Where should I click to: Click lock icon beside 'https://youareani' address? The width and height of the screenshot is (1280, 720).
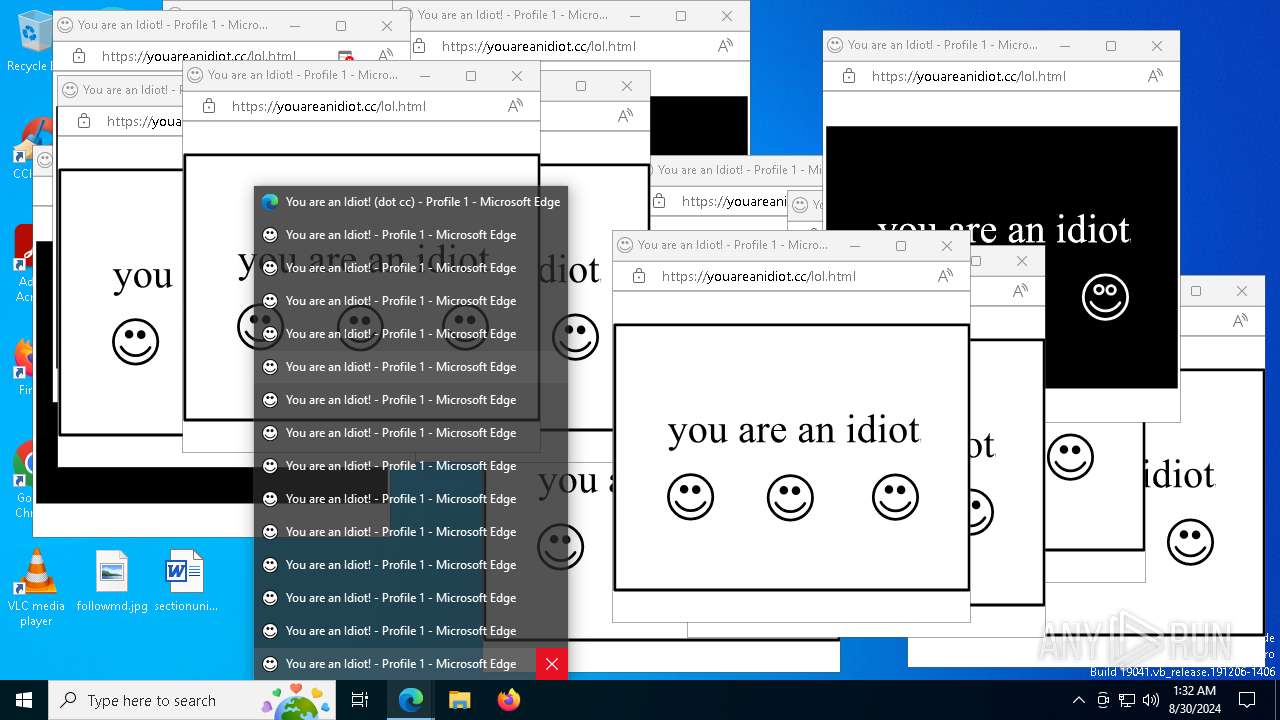(659, 201)
